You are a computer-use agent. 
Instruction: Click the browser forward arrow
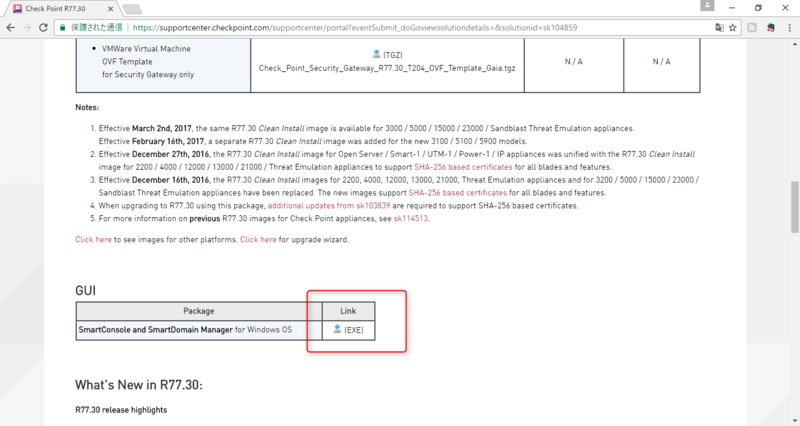coord(27,28)
